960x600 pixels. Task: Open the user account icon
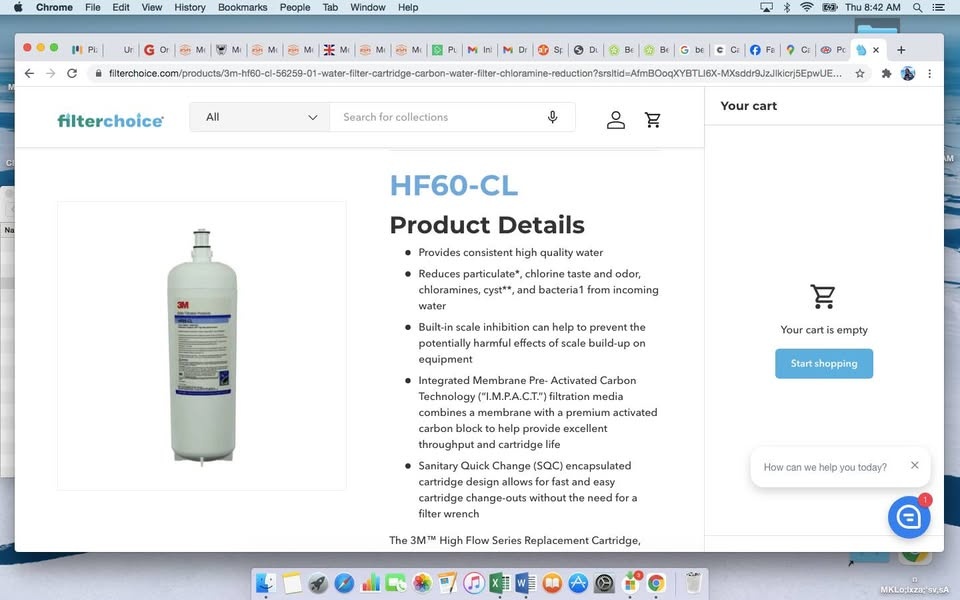[616, 119]
